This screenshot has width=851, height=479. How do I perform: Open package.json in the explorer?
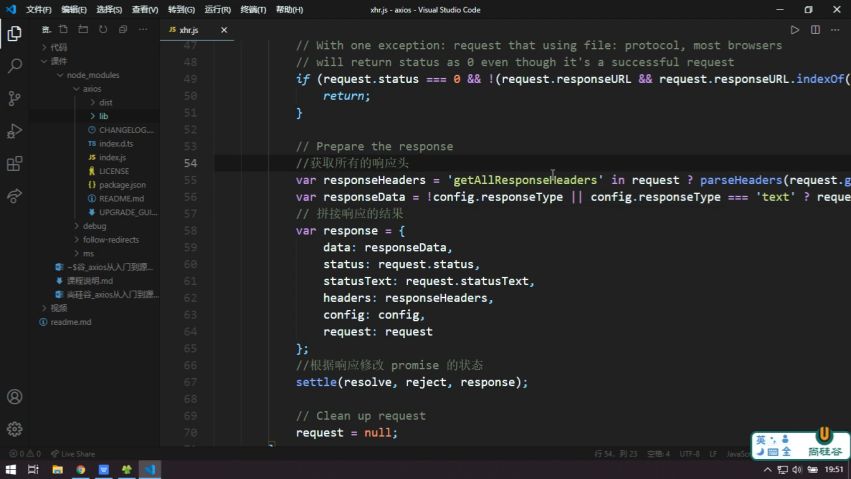click(121, 185)
